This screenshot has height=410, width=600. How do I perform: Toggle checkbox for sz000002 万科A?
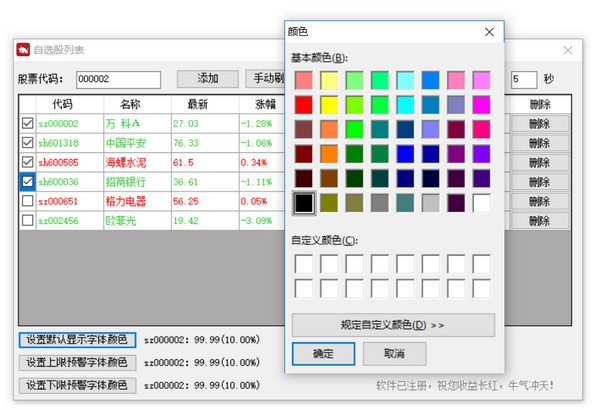click(27, 124)
